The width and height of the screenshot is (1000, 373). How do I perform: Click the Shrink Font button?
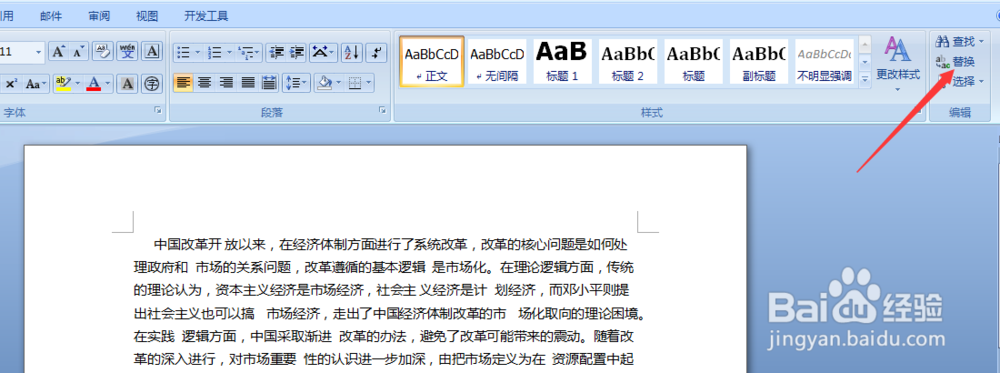pyautogui.click(x=77, y=52)
